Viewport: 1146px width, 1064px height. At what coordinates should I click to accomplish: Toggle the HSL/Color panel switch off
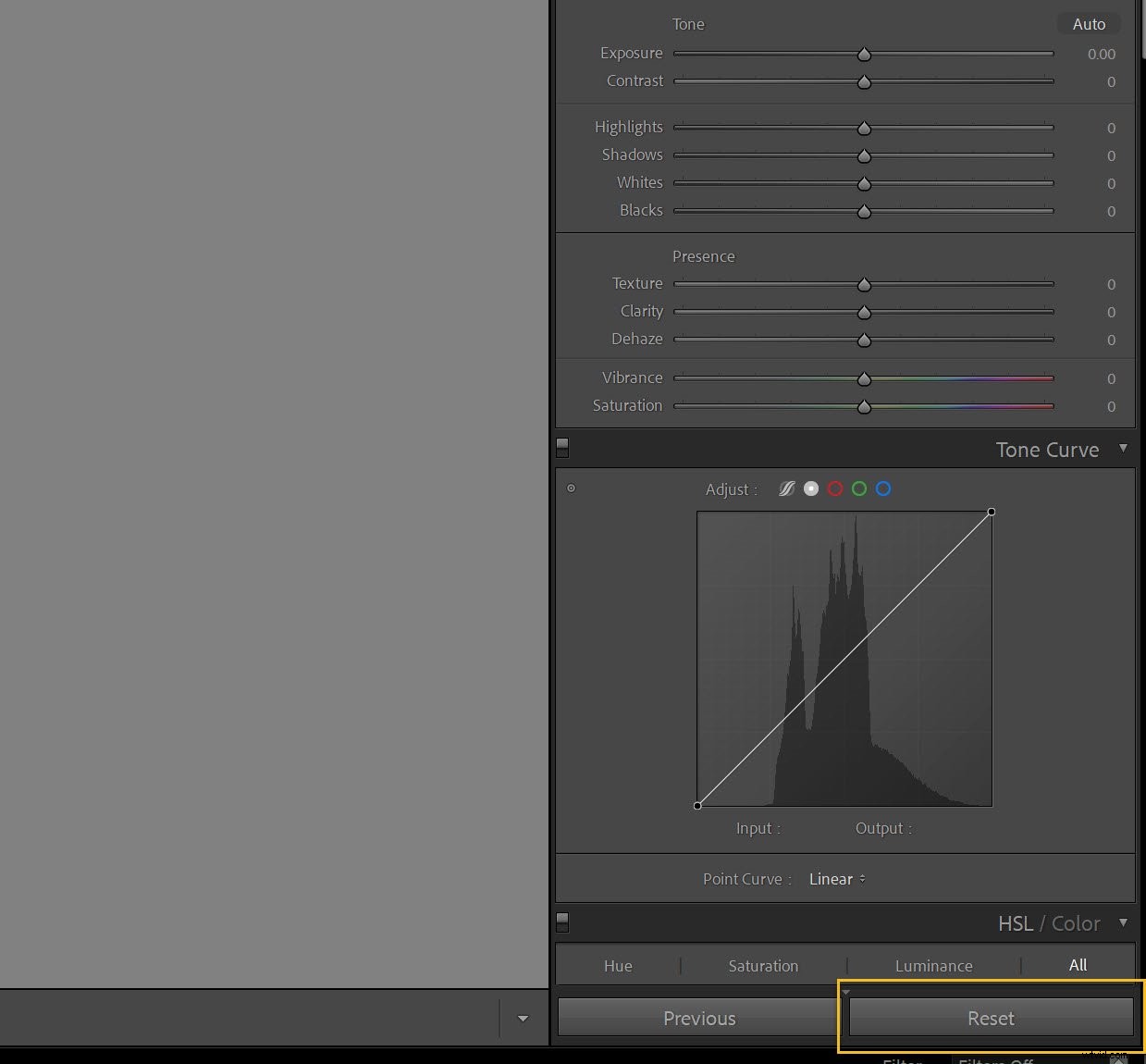[x=561, y=921]
